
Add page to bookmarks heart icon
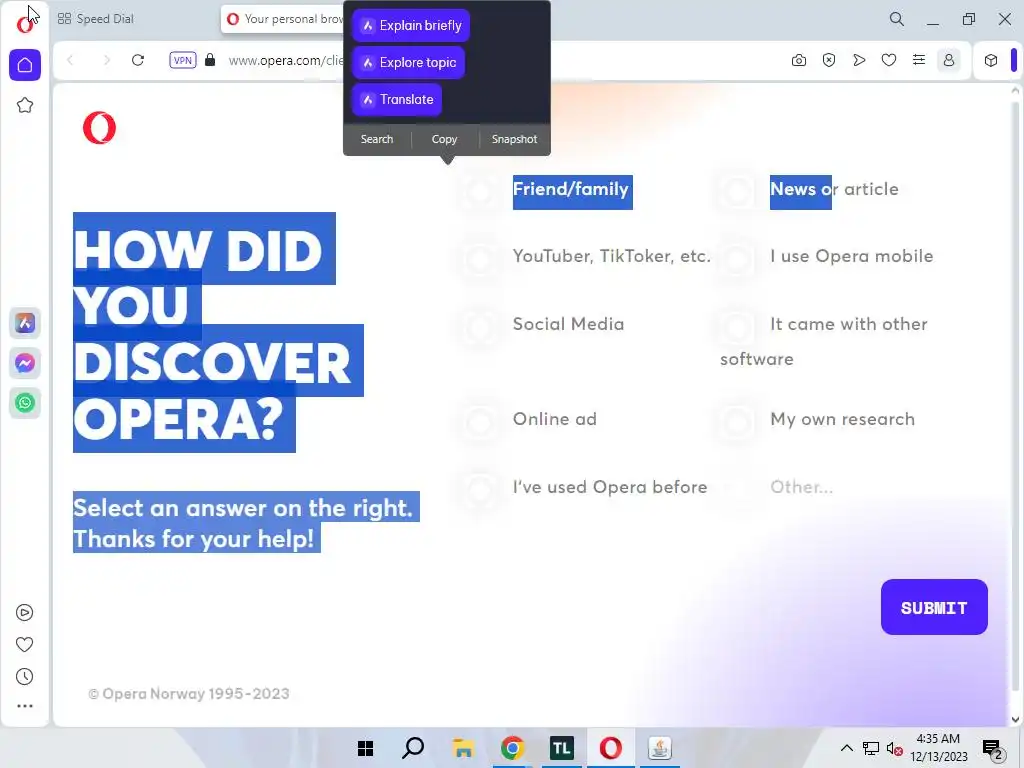tap(889, 60)
